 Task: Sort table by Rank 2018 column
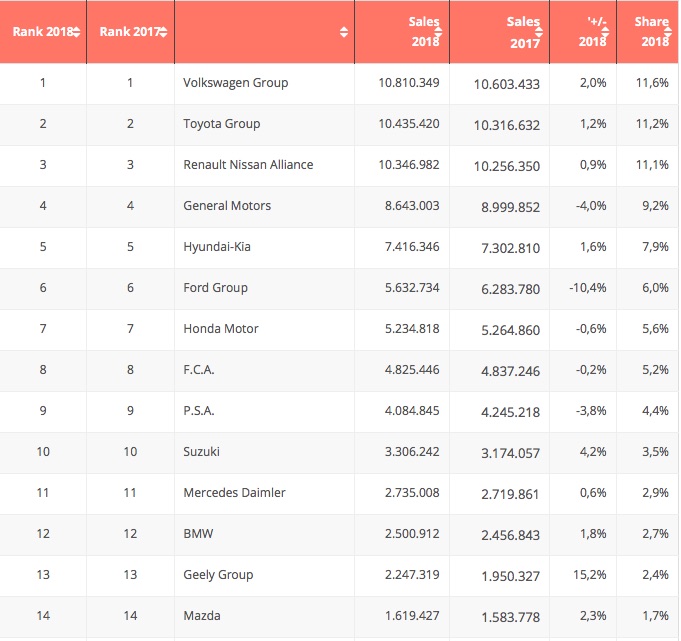tap(76, 32)
